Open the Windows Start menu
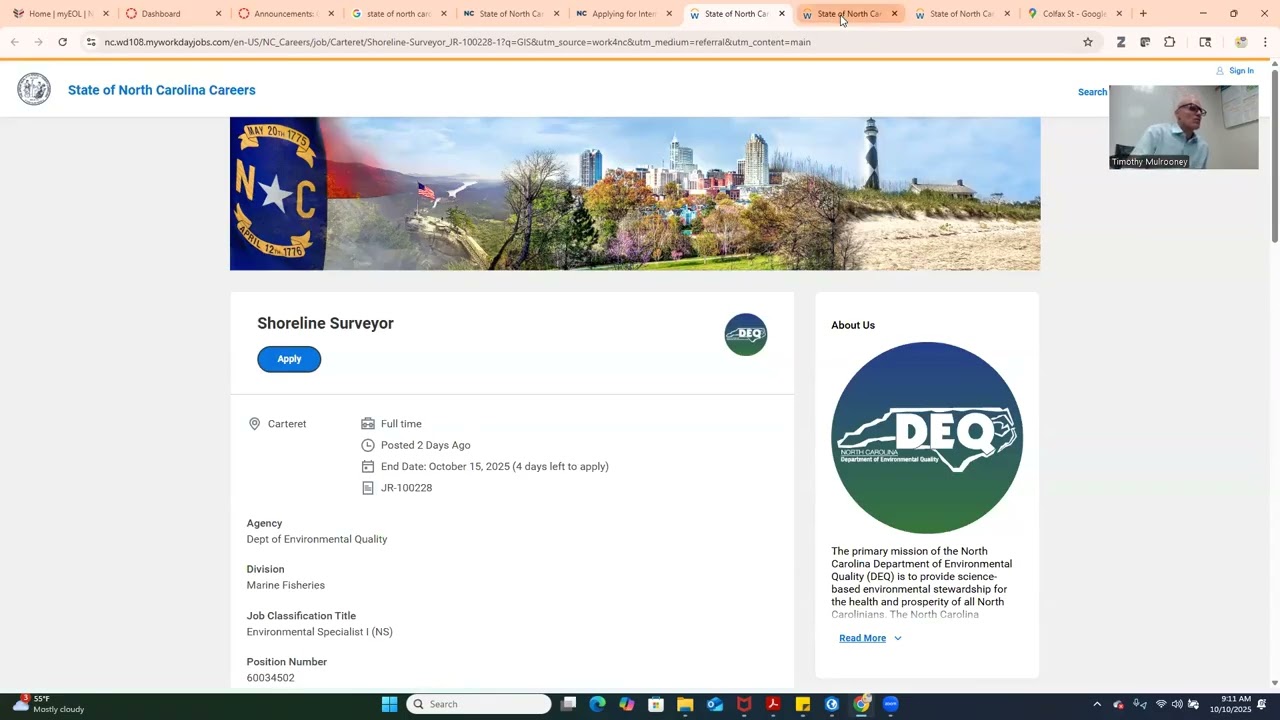Image resolution: width=1280 pixels, height=720 pixels. click(x=390, y=704)
